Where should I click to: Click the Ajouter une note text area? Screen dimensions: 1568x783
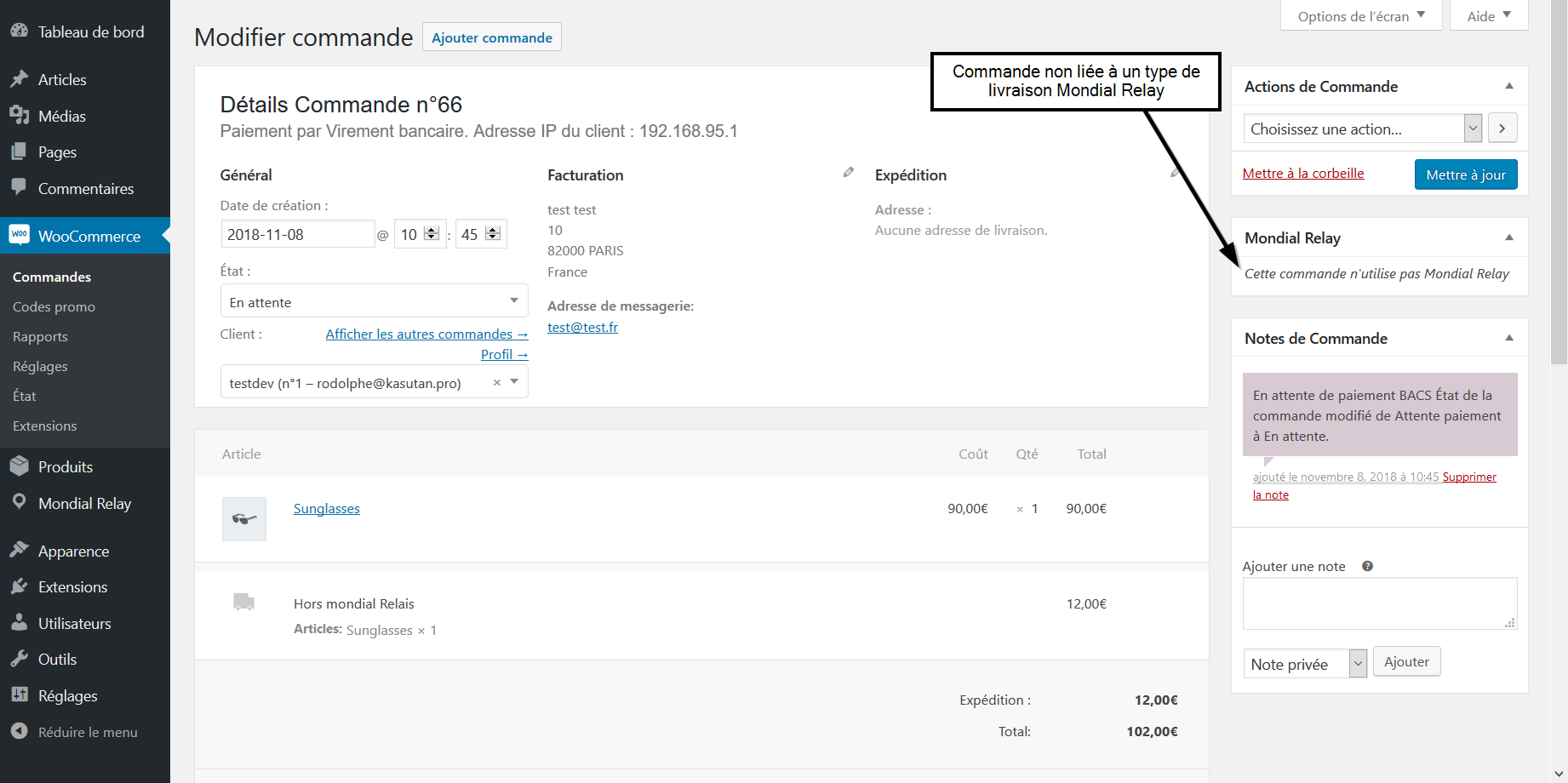click(1379, 603)
